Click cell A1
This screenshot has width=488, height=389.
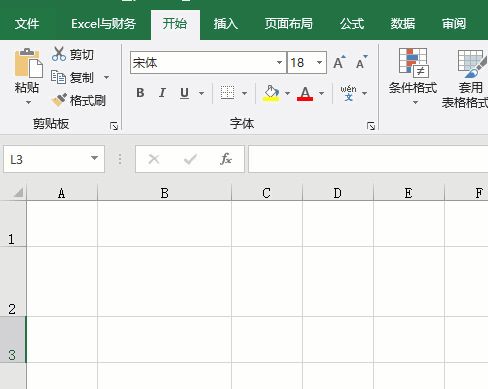(62, 224)
